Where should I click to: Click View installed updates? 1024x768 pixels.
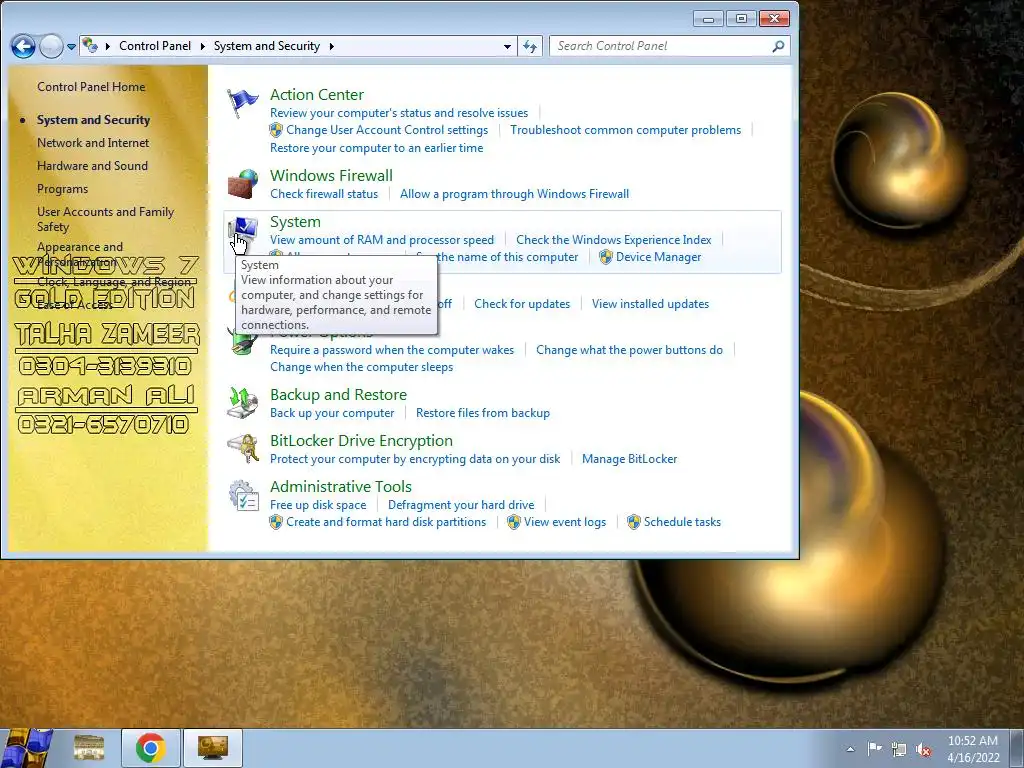pyautogui.click(x=650, y=304)
